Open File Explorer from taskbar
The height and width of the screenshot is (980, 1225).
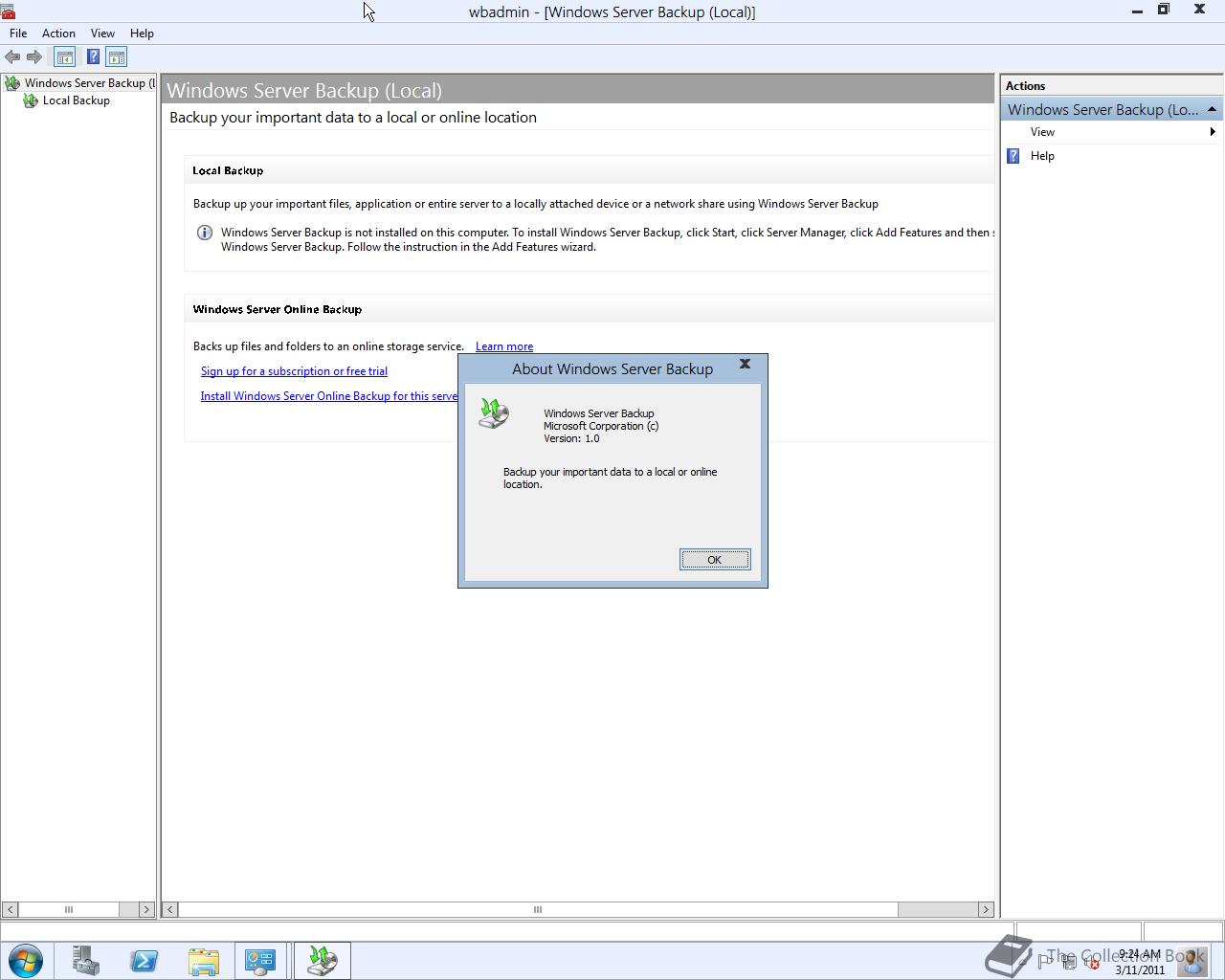(x=203, y=961)
